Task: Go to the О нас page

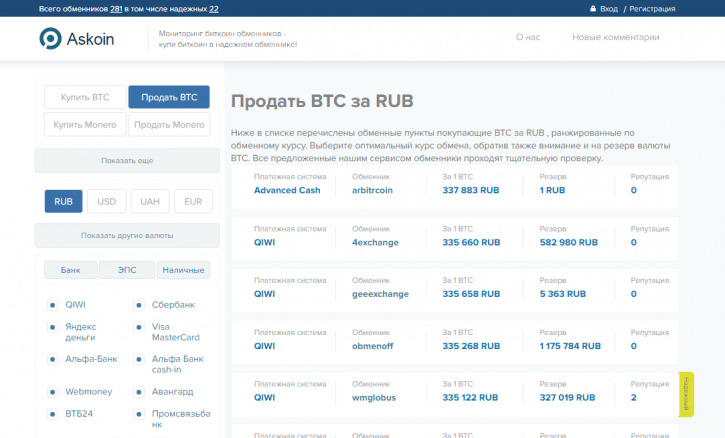Action: pyautogui.click(x=528, y=37)
